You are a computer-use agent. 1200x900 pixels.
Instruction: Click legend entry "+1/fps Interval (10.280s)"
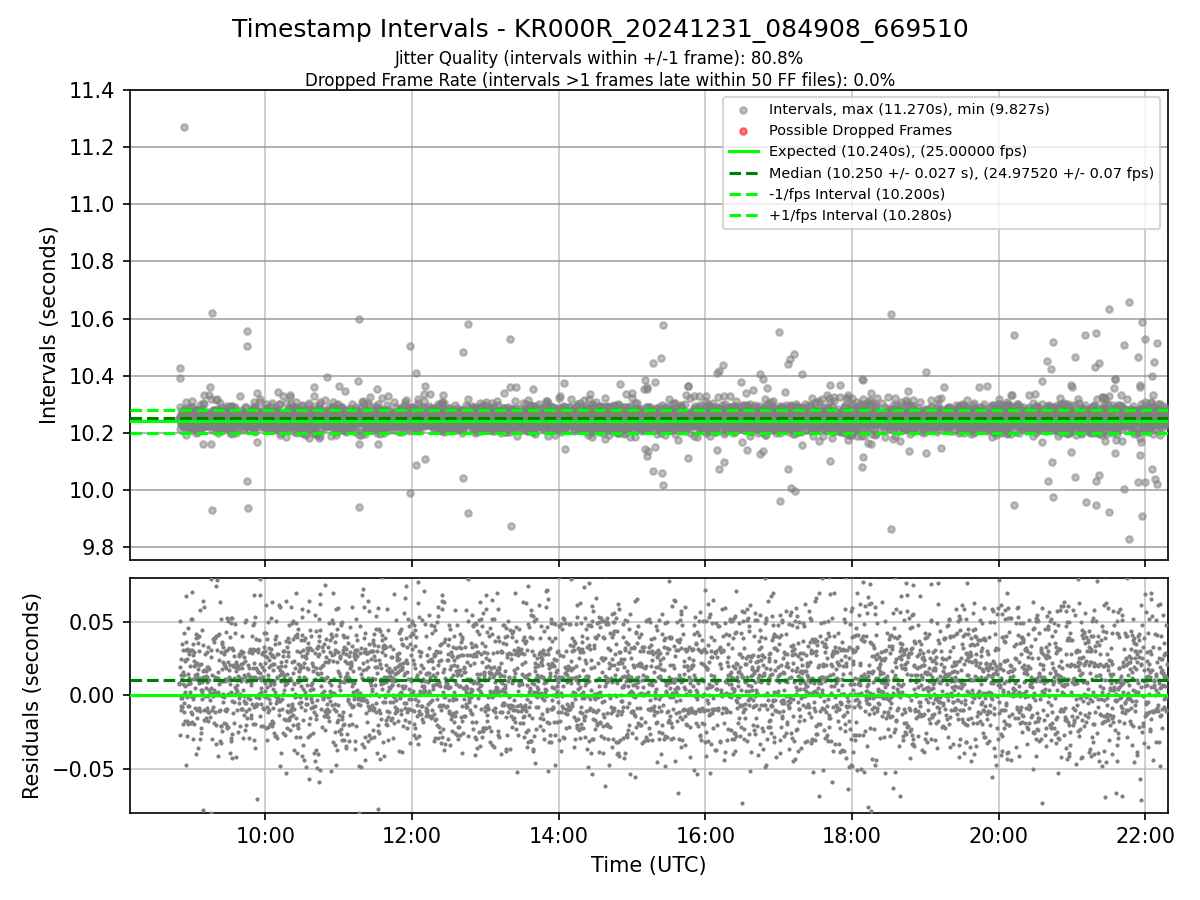[x=860, y=215]
